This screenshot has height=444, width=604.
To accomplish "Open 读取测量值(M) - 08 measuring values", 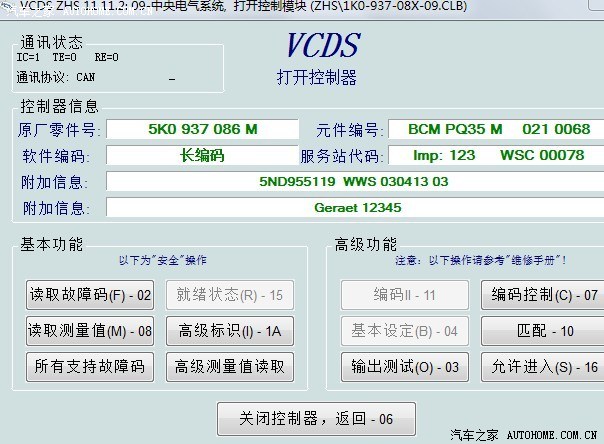I will (90, 331).
